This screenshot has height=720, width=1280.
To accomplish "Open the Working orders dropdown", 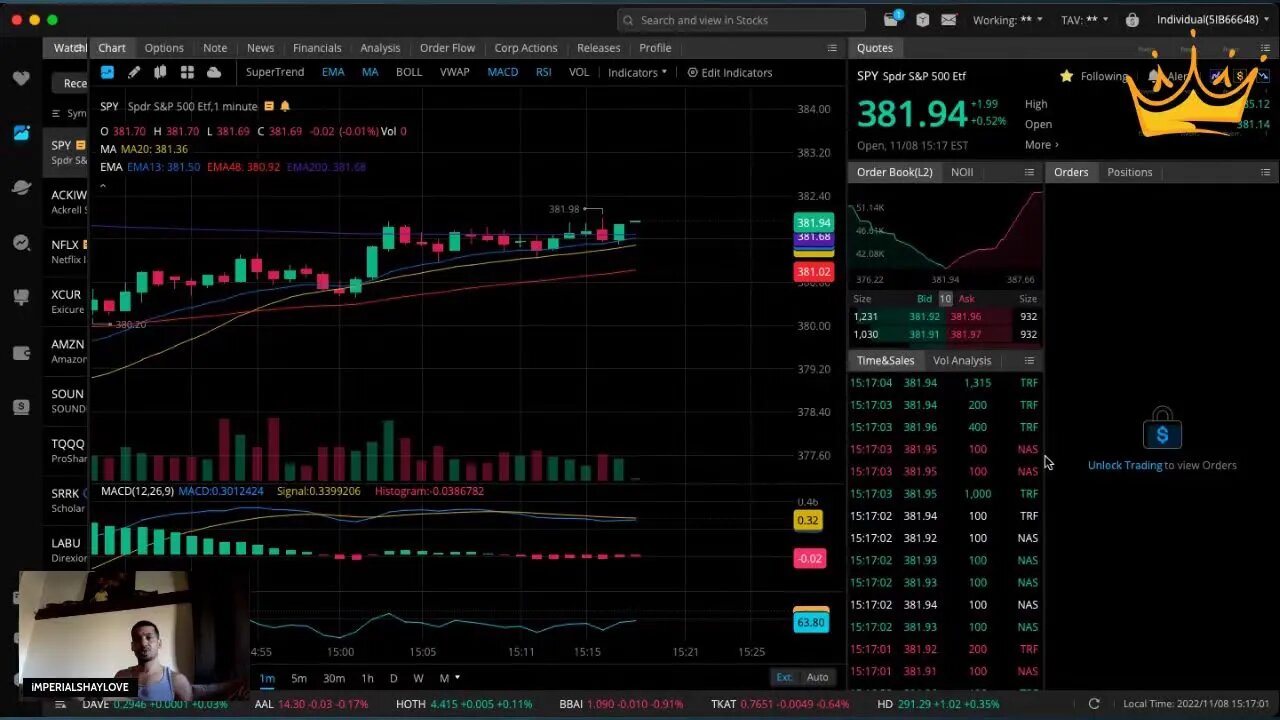I will [1008, 19].
